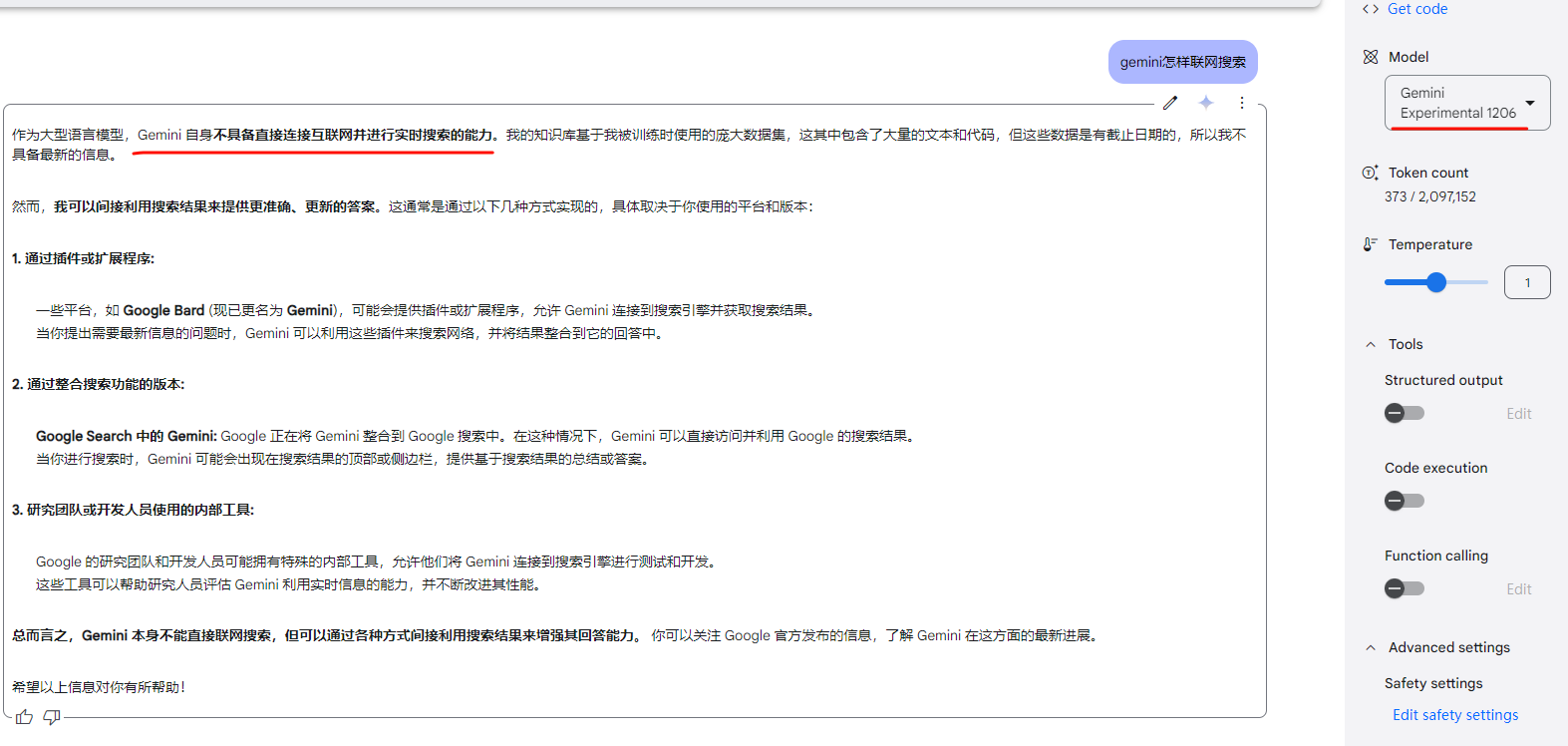1568x746 pixels.
Task: Turn on the Code execution toggle
Action: point(1405,501)
